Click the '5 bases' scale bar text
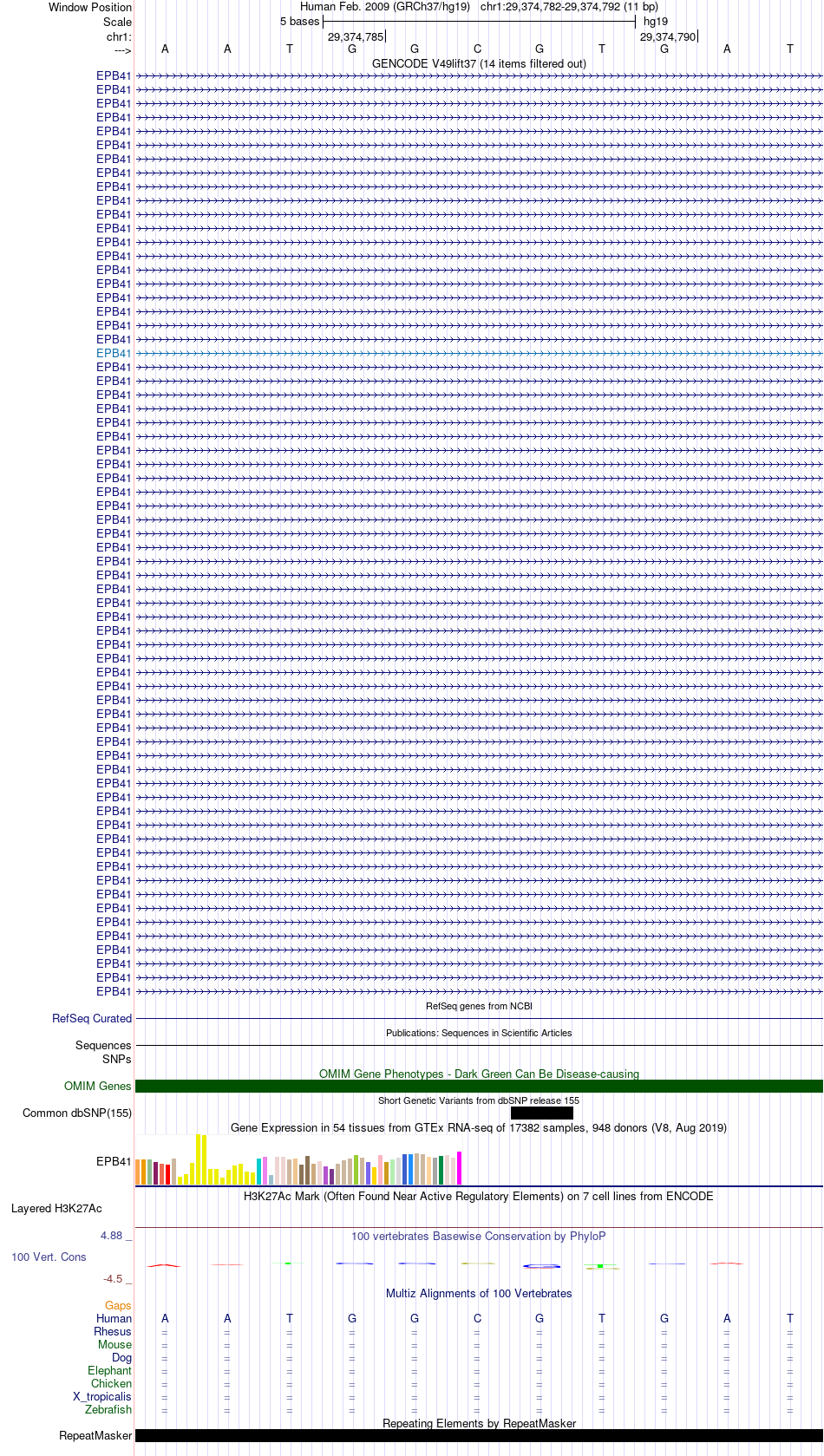 pyautogui.click(x=299, y=21)
